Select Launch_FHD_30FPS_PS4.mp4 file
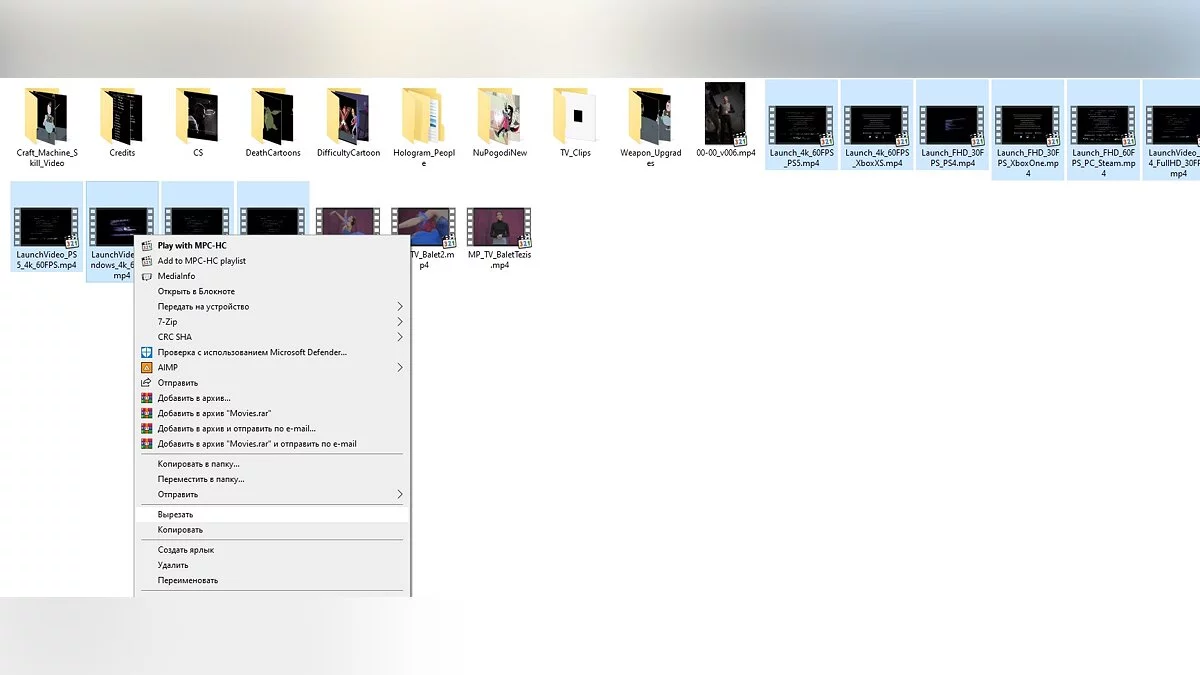 pyautogui.click(x=952, y=126)
